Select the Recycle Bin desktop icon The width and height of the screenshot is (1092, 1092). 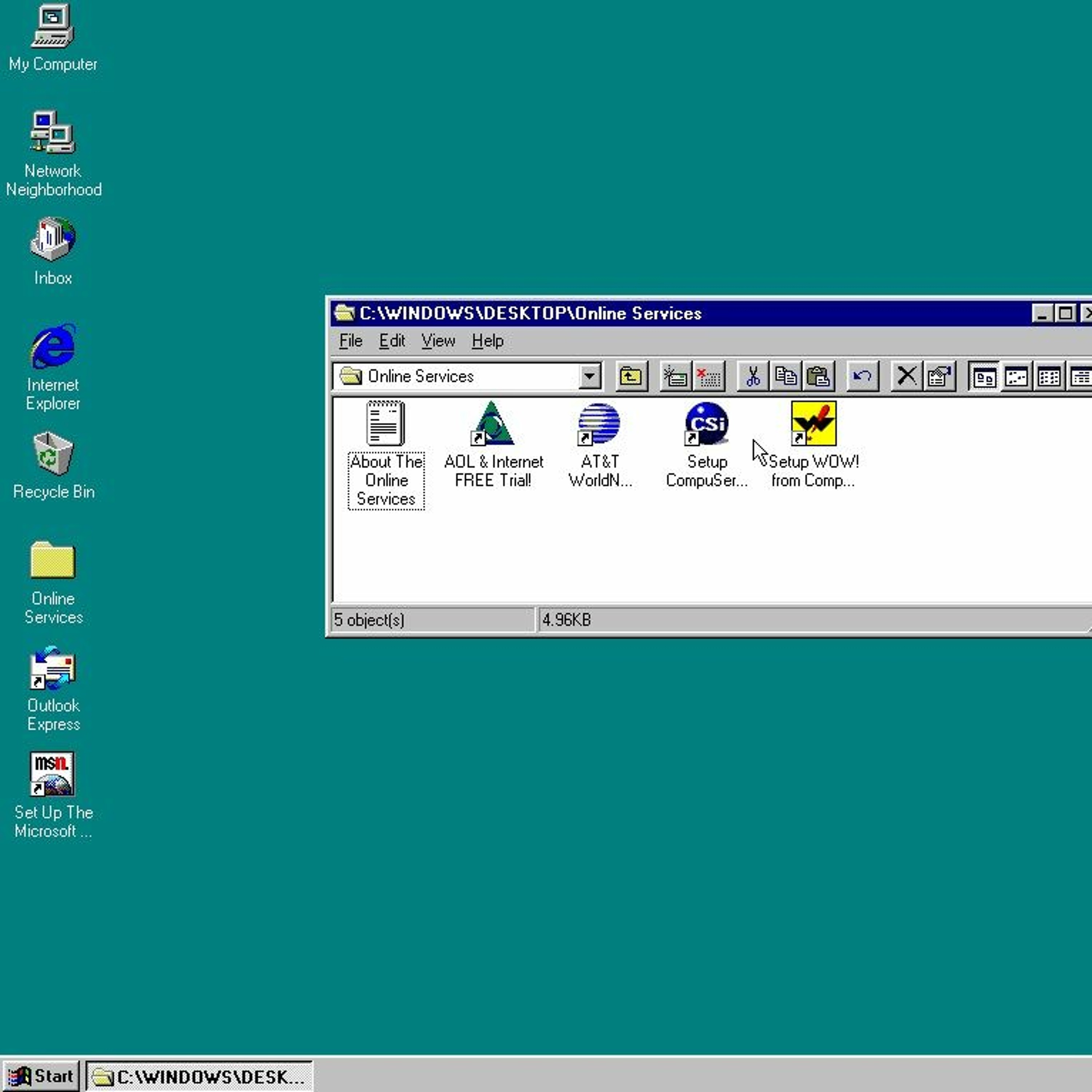[52, 454]
